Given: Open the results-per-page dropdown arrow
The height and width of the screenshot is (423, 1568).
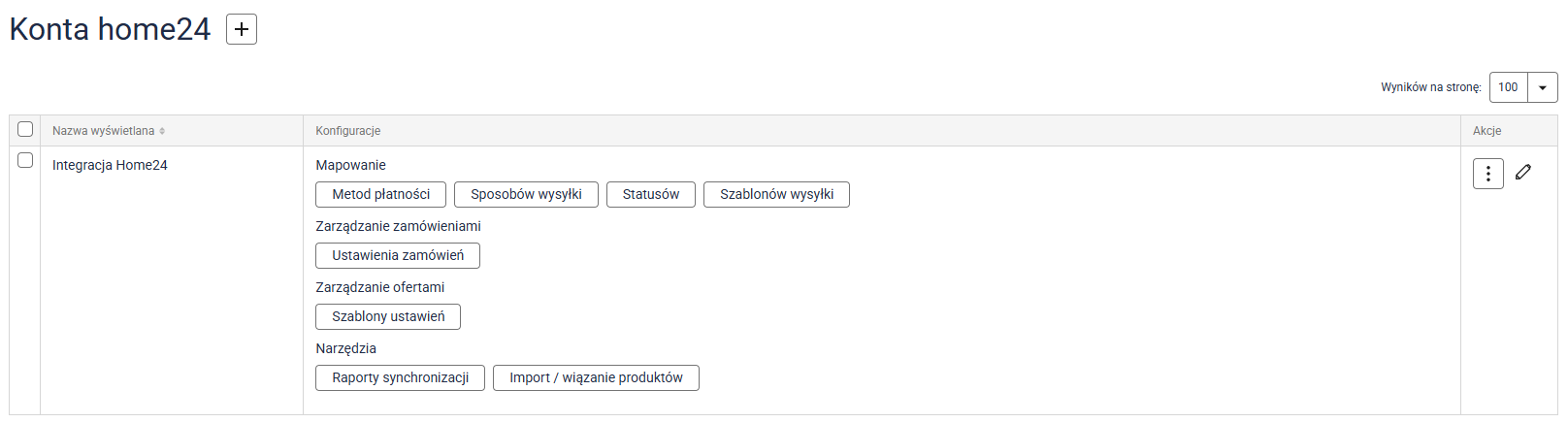Looking at the screenshot, I should (1543, 87).
